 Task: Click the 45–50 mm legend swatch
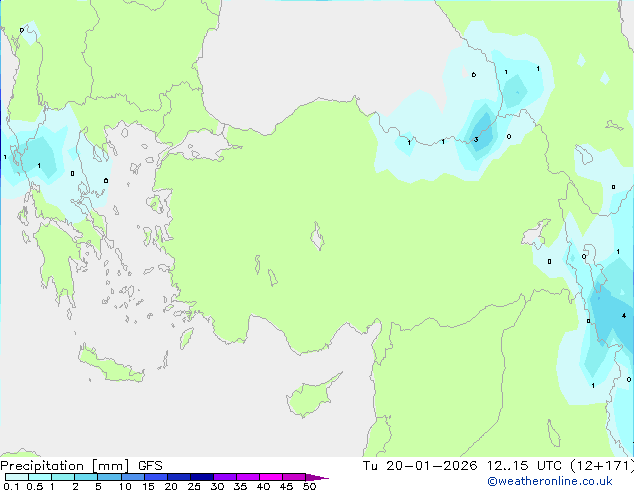tap(294, 477)
